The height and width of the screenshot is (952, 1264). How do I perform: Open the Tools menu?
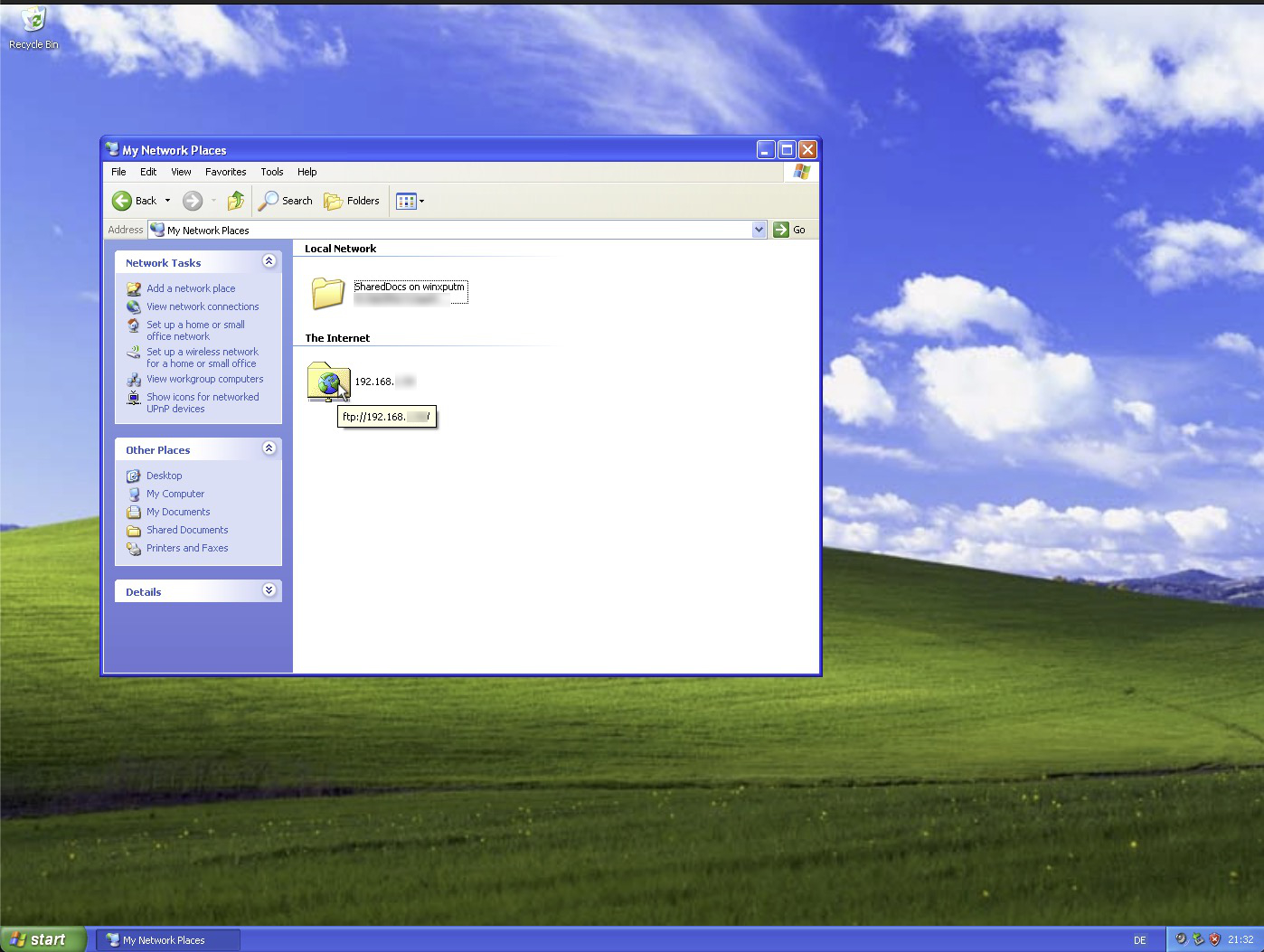click(x=271, y=172)
